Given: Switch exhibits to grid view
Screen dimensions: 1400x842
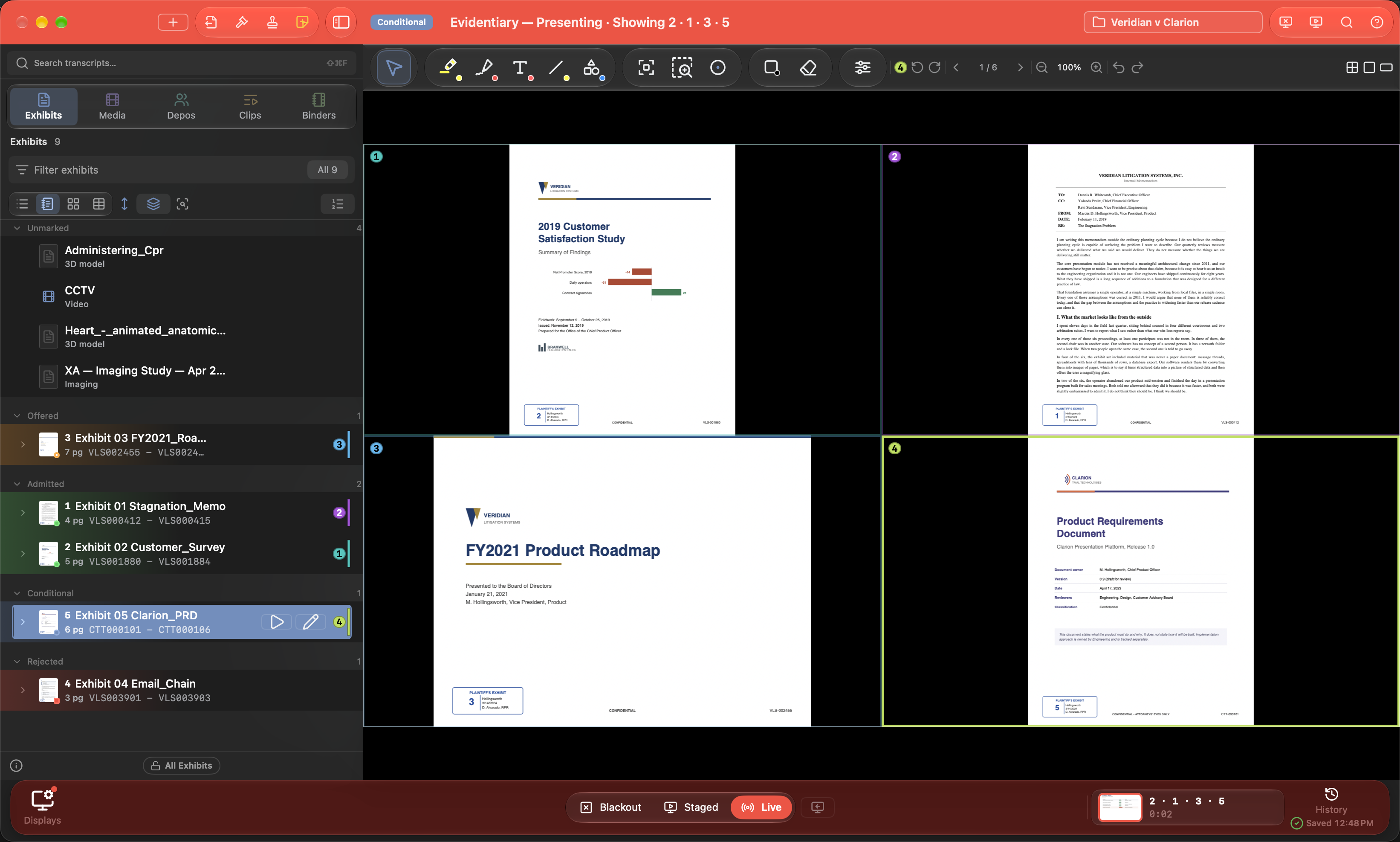Looking at the screenshot, I should tap(73, 204).
